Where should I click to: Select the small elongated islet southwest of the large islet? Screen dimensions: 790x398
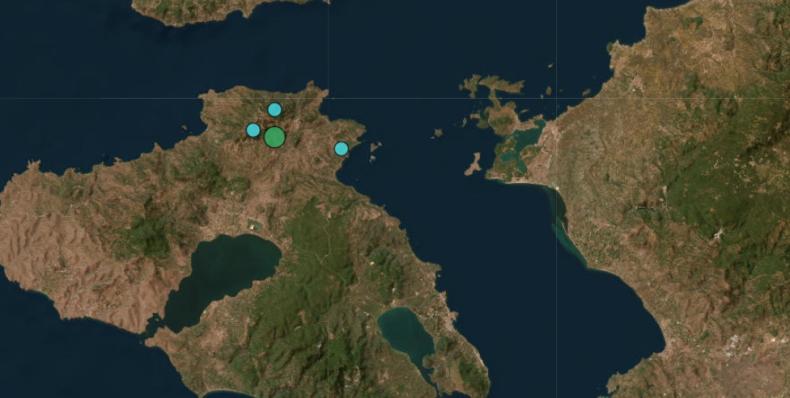coord(473,164)
